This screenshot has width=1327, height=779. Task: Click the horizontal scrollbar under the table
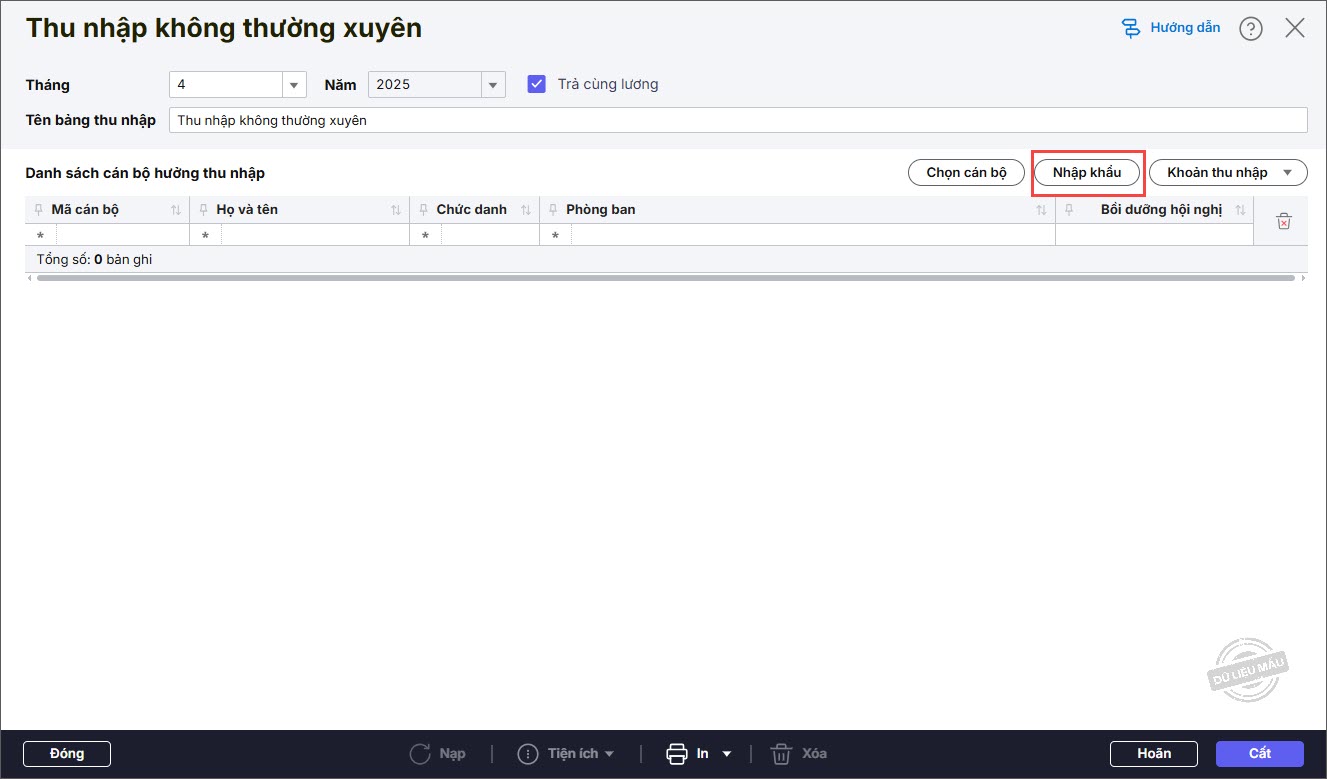(665, 277)
